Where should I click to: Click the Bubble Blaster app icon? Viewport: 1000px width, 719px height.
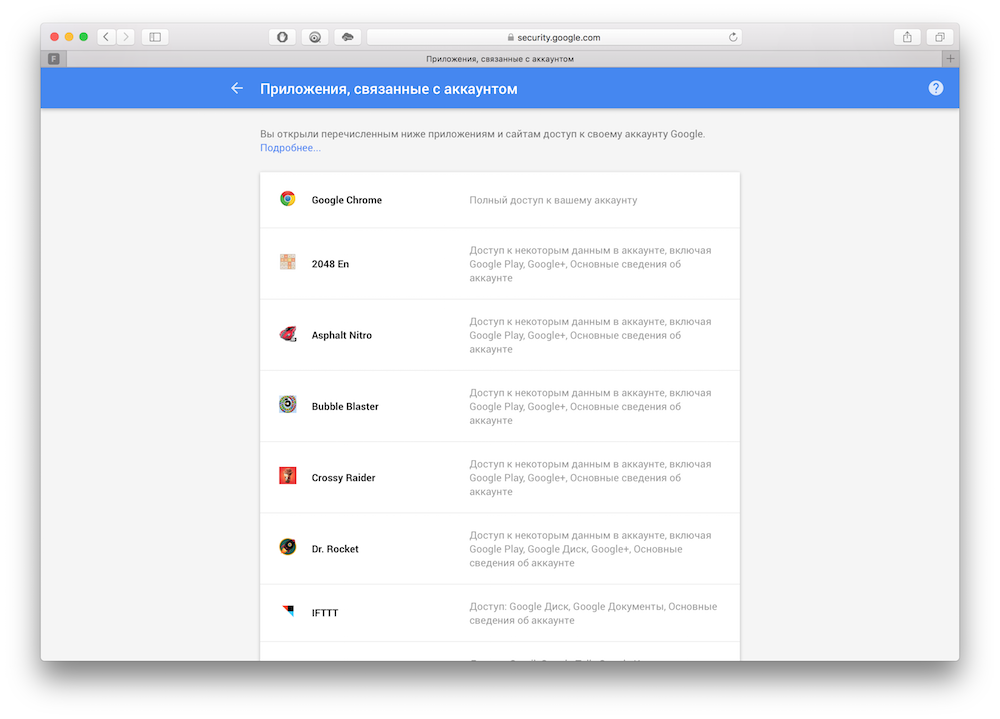coord(288,404)
